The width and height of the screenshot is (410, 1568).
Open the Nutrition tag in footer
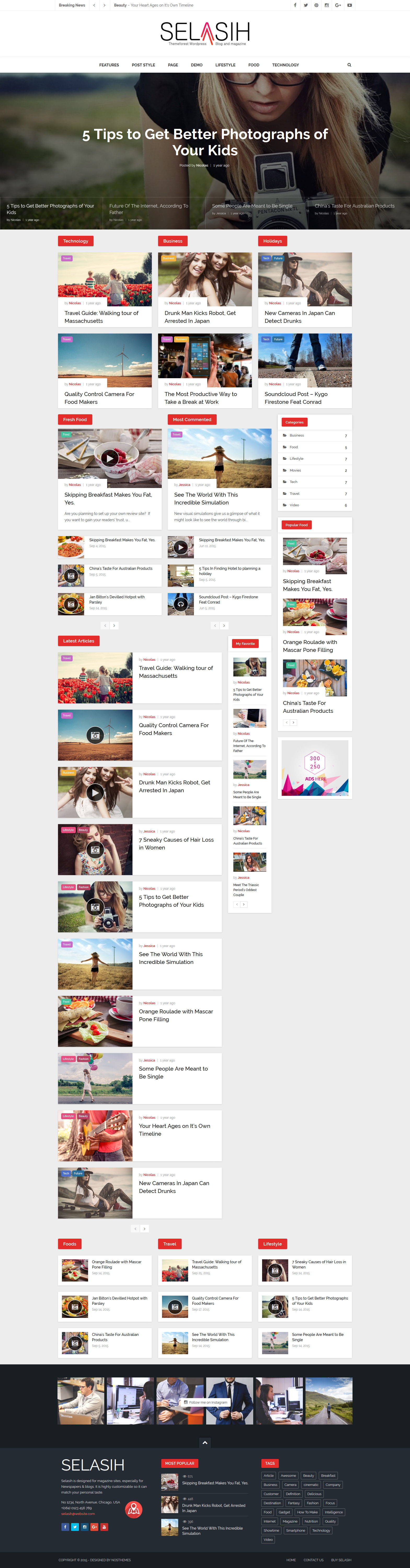[x=311, y=1521]
